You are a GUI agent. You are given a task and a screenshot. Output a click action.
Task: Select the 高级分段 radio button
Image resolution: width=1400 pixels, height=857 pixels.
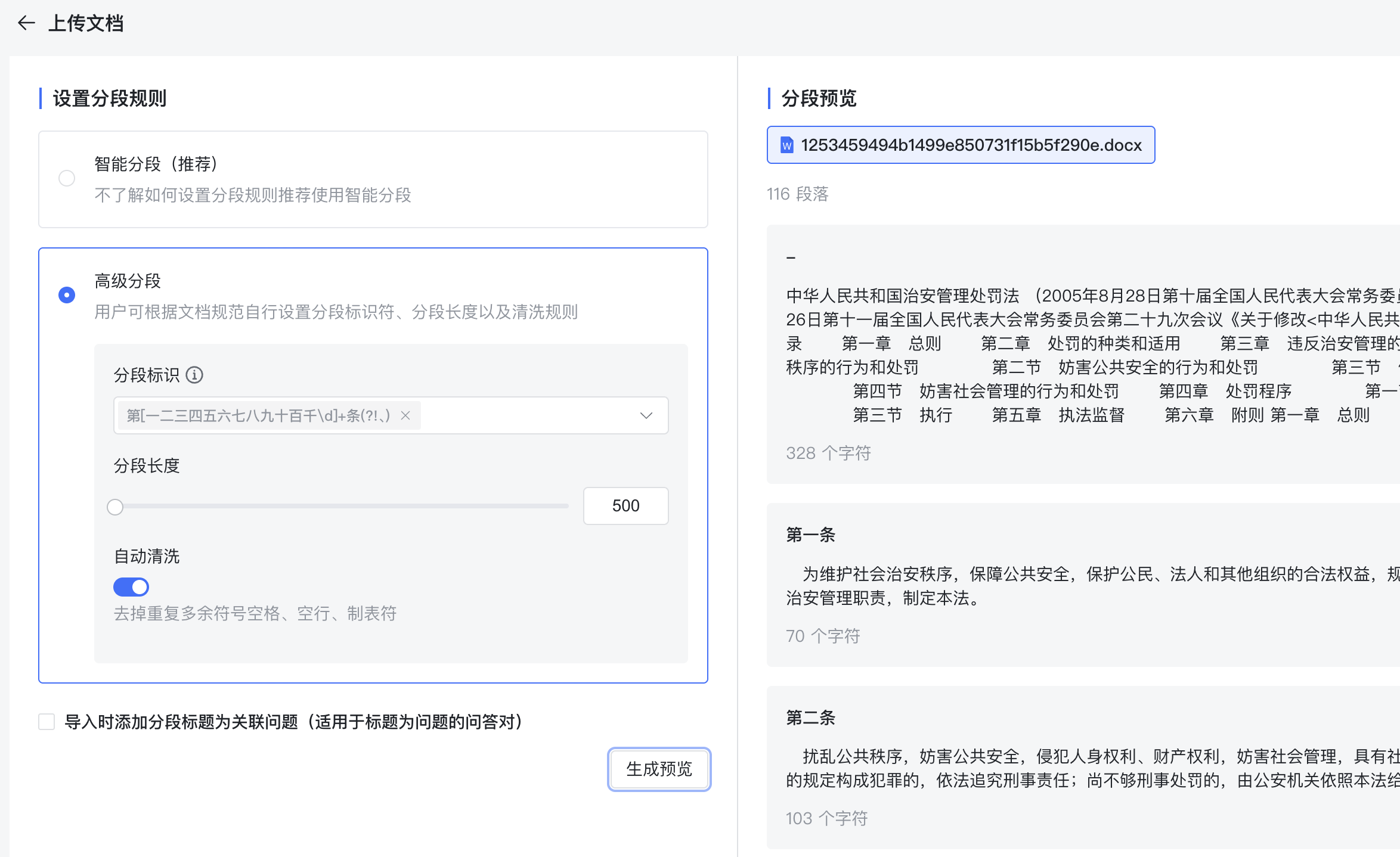67,295
